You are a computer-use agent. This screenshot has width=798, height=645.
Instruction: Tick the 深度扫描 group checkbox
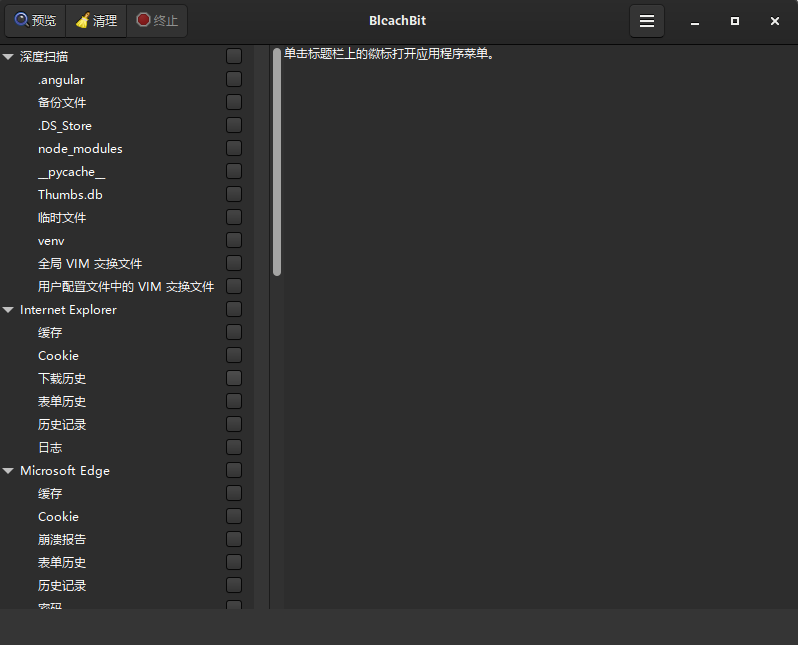(x=234, y=57)
